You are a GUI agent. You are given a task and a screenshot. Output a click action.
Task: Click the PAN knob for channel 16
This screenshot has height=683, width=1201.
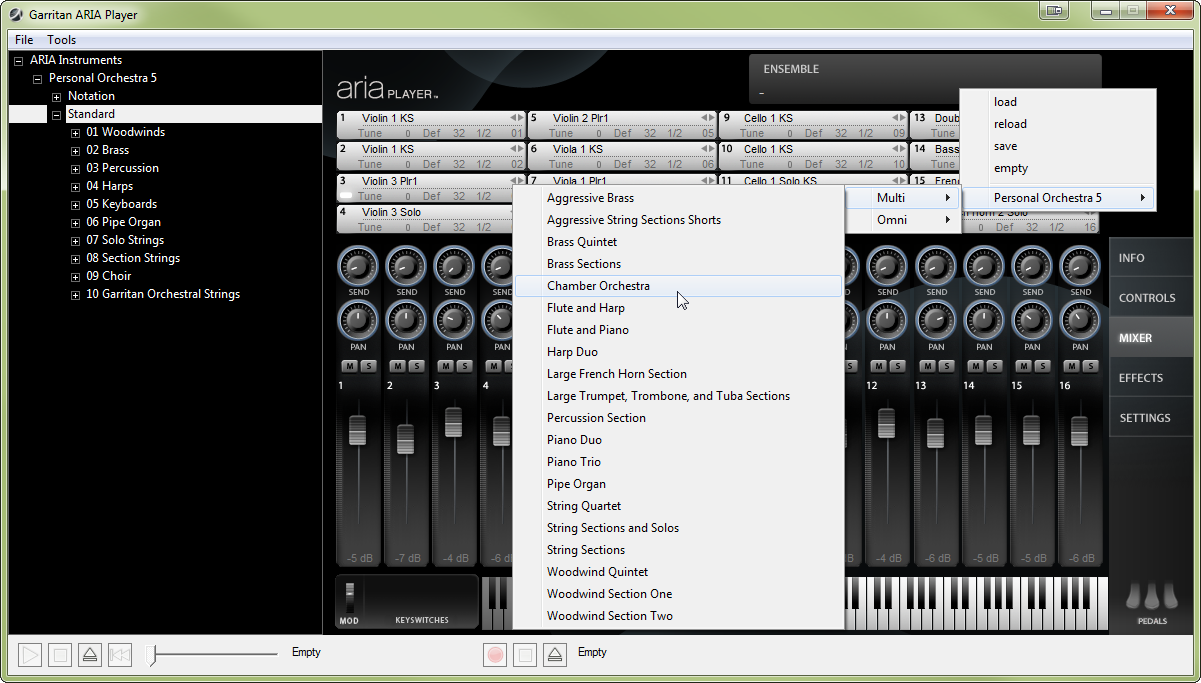coord(1080,321)
